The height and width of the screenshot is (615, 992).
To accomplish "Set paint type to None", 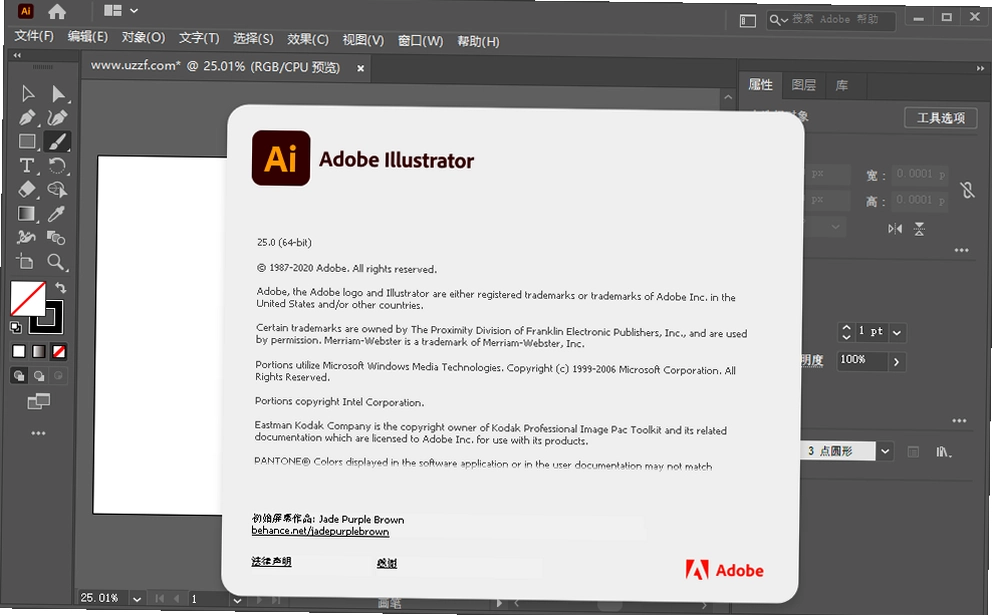I will [59, 351].
